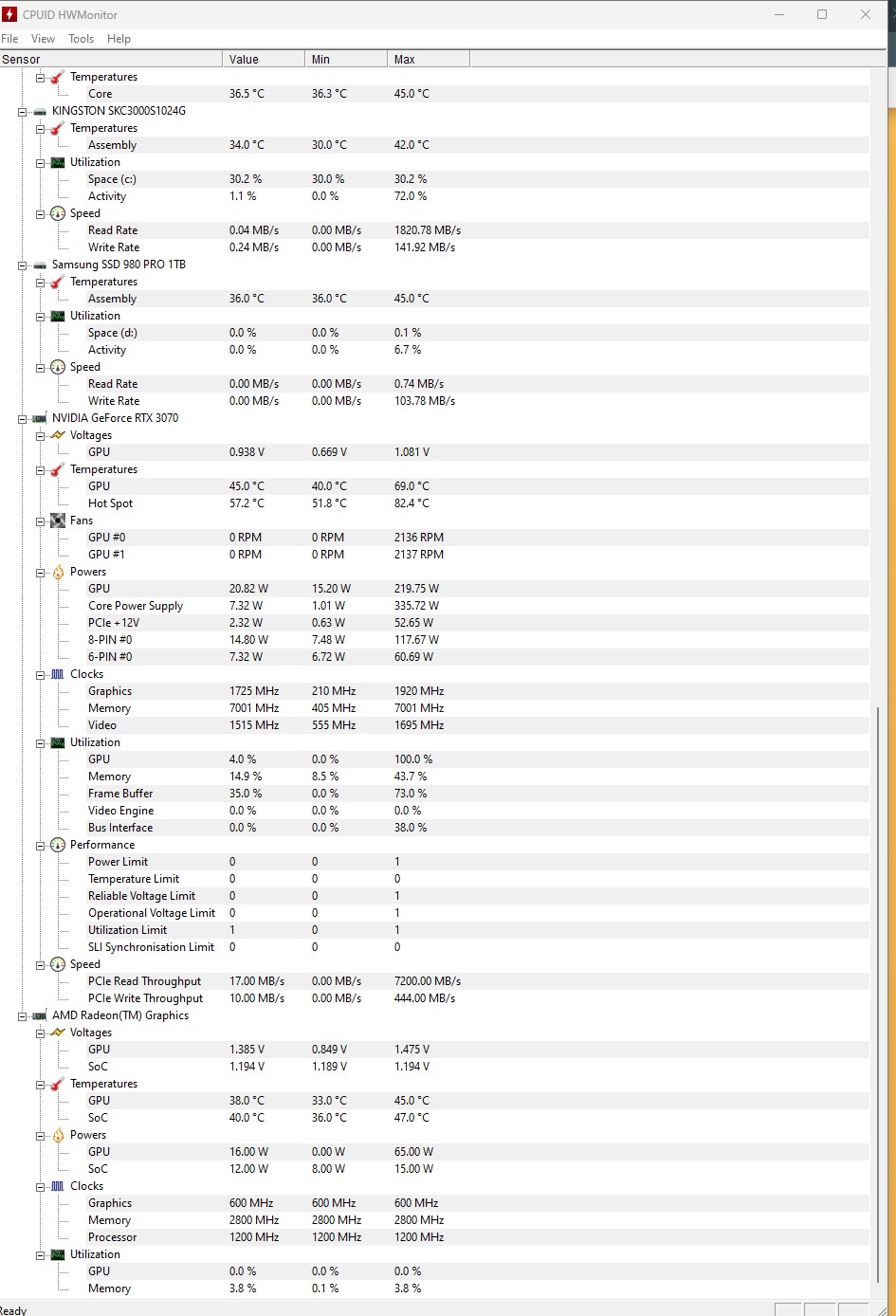The height and width of the screenshot is (1316, 896).
Task: Click NVIDIA Fans fan icon
Action: (58, 521)
